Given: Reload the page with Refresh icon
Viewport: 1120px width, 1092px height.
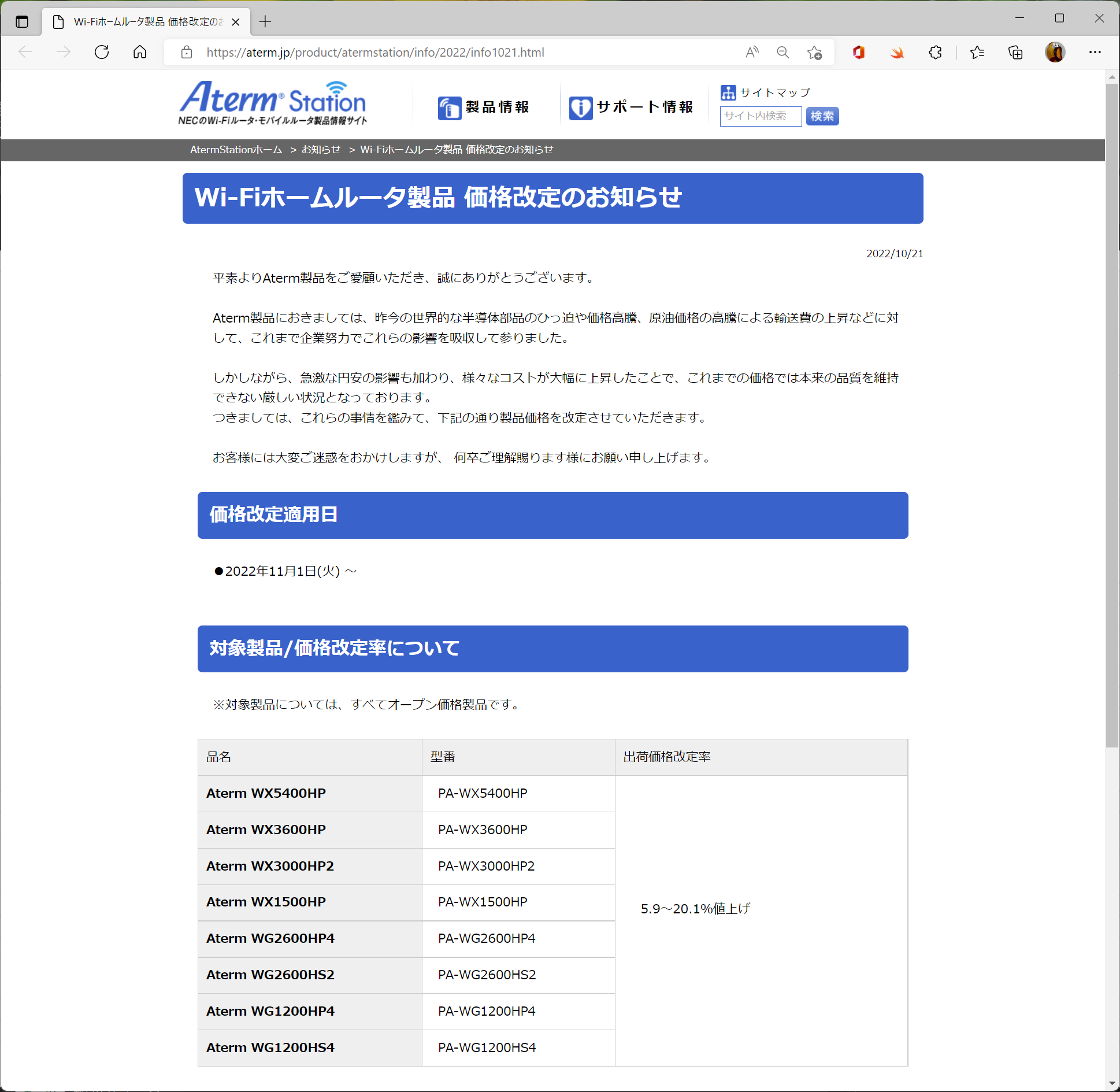Looking at the screenshot, I should [102, 52].
